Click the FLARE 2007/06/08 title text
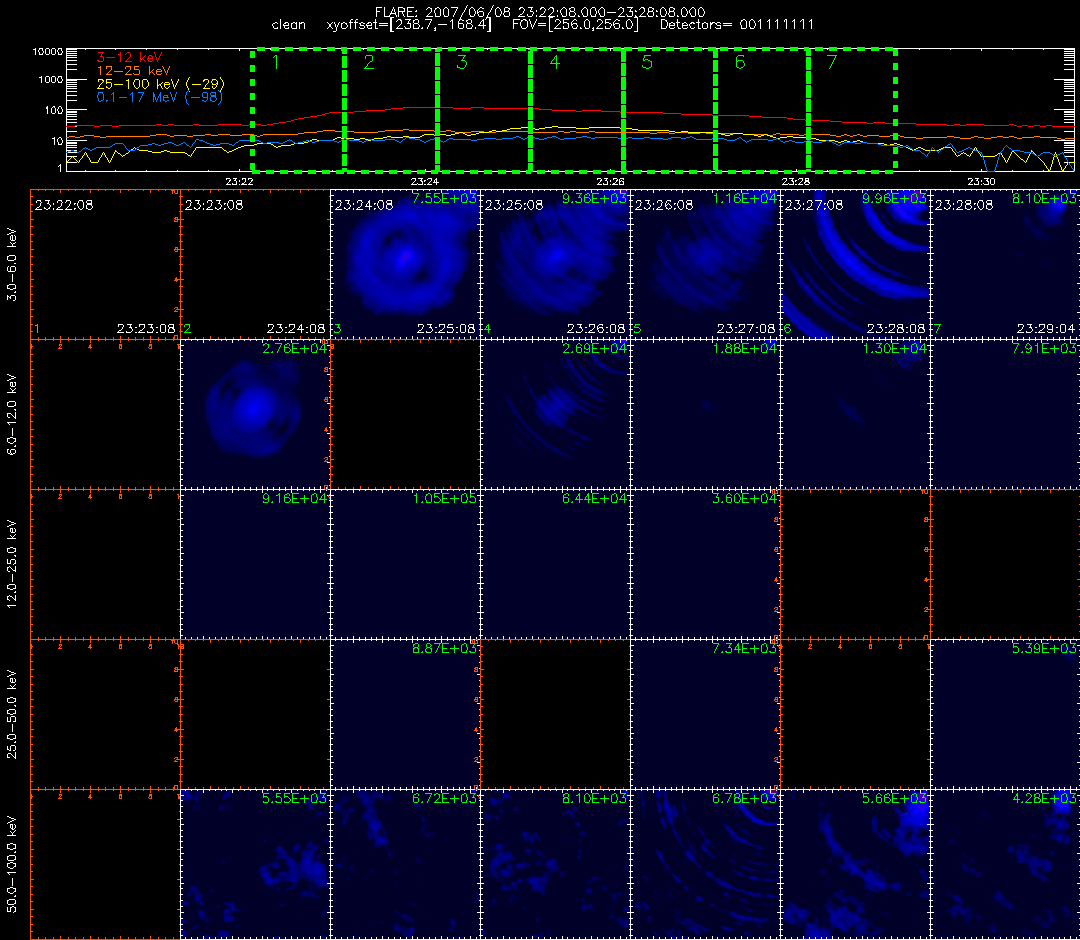Image resolution: width=1080 pixels, height=940 pixels. (x=540, y=12)
